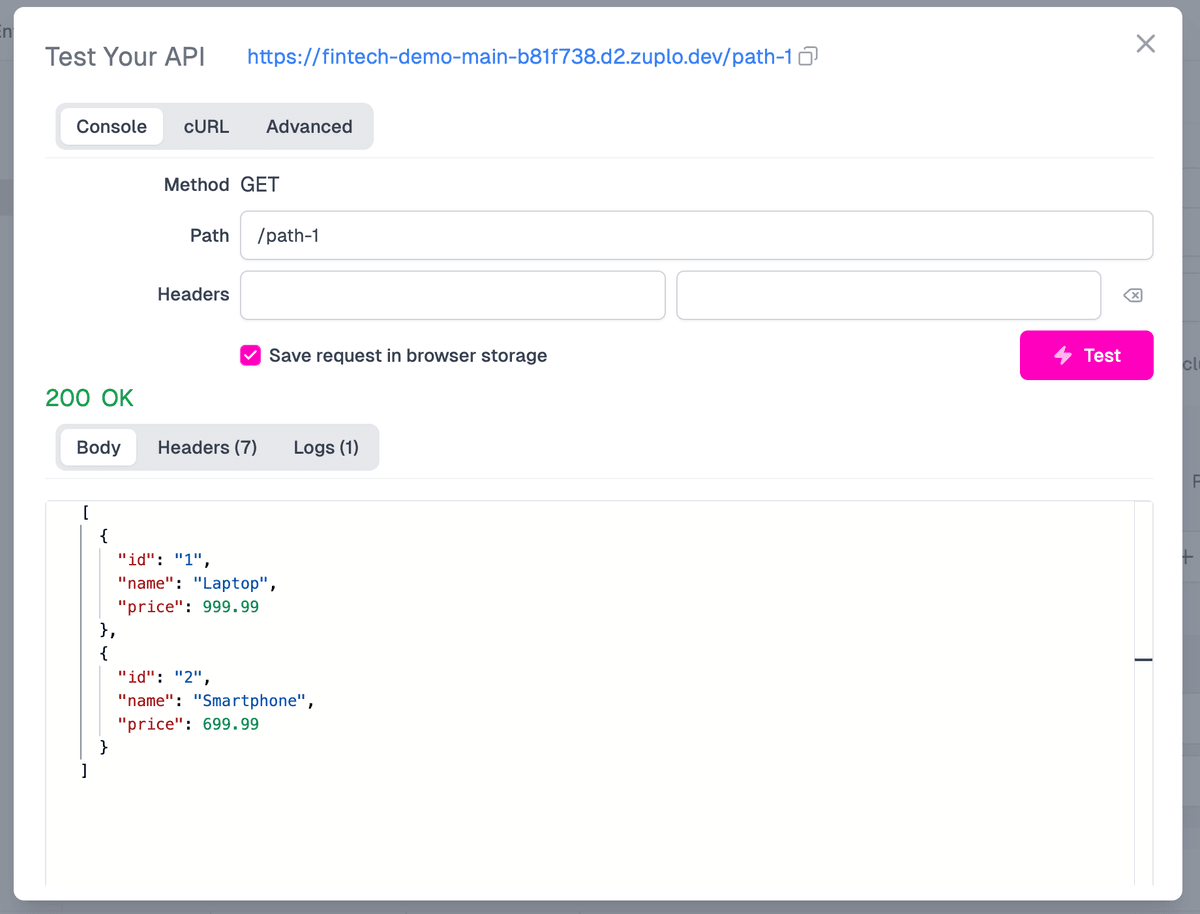
Task: Close the Test Your API dialog
Action: [x=1145, y=44]
